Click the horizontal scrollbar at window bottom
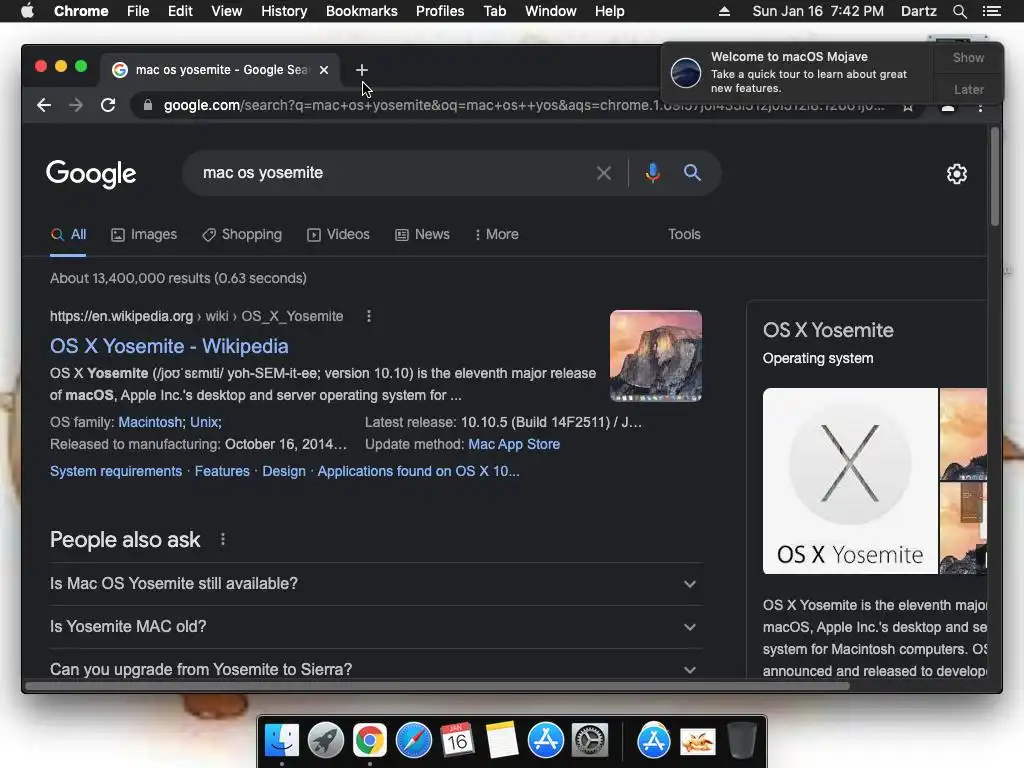 tap(438, 686)
